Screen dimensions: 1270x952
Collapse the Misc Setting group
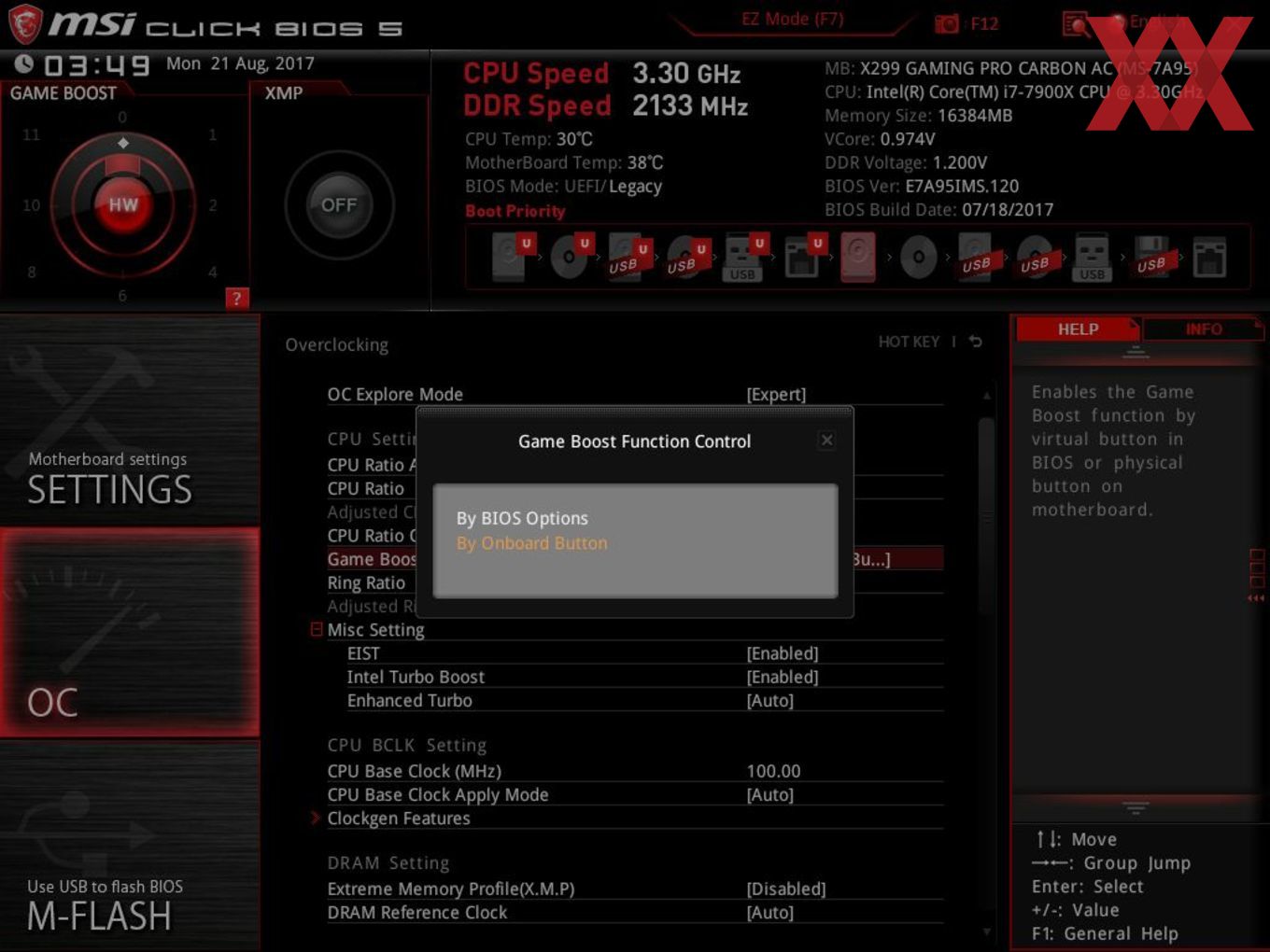(x=317, y=630)
